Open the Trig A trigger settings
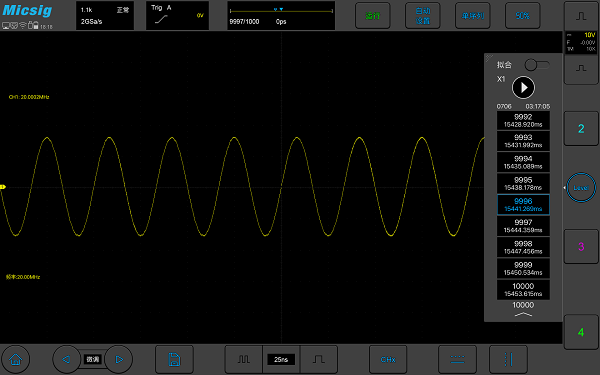 (178, 15)
